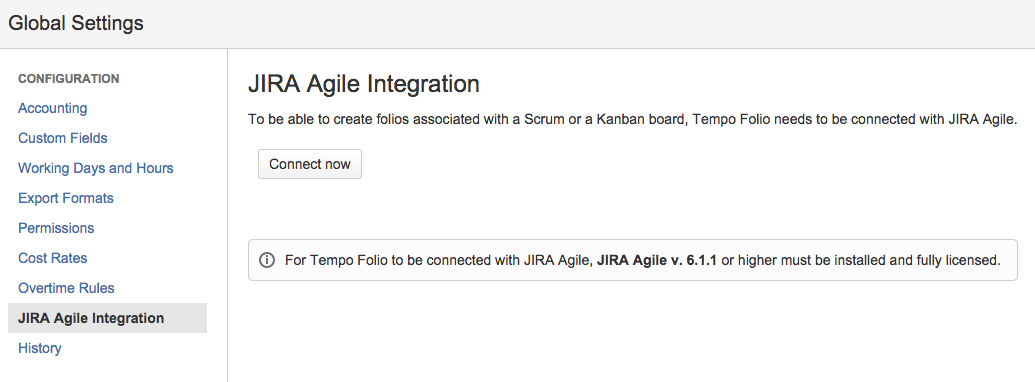Select the highlighted JIRA Agile Integration sidebar item

(x=107, y=318)
